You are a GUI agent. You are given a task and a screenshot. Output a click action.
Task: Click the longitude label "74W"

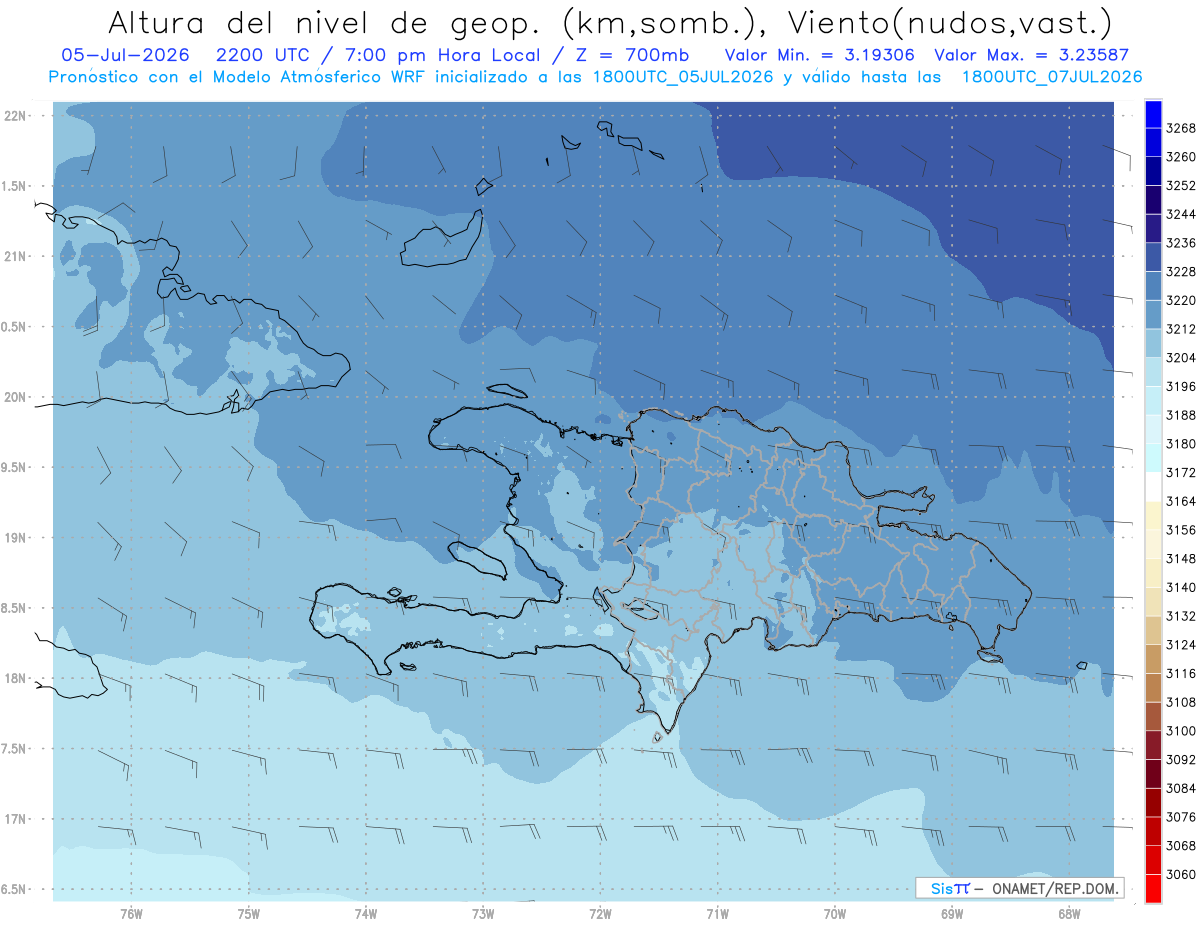pyautogui.click(x=366, y=913)
